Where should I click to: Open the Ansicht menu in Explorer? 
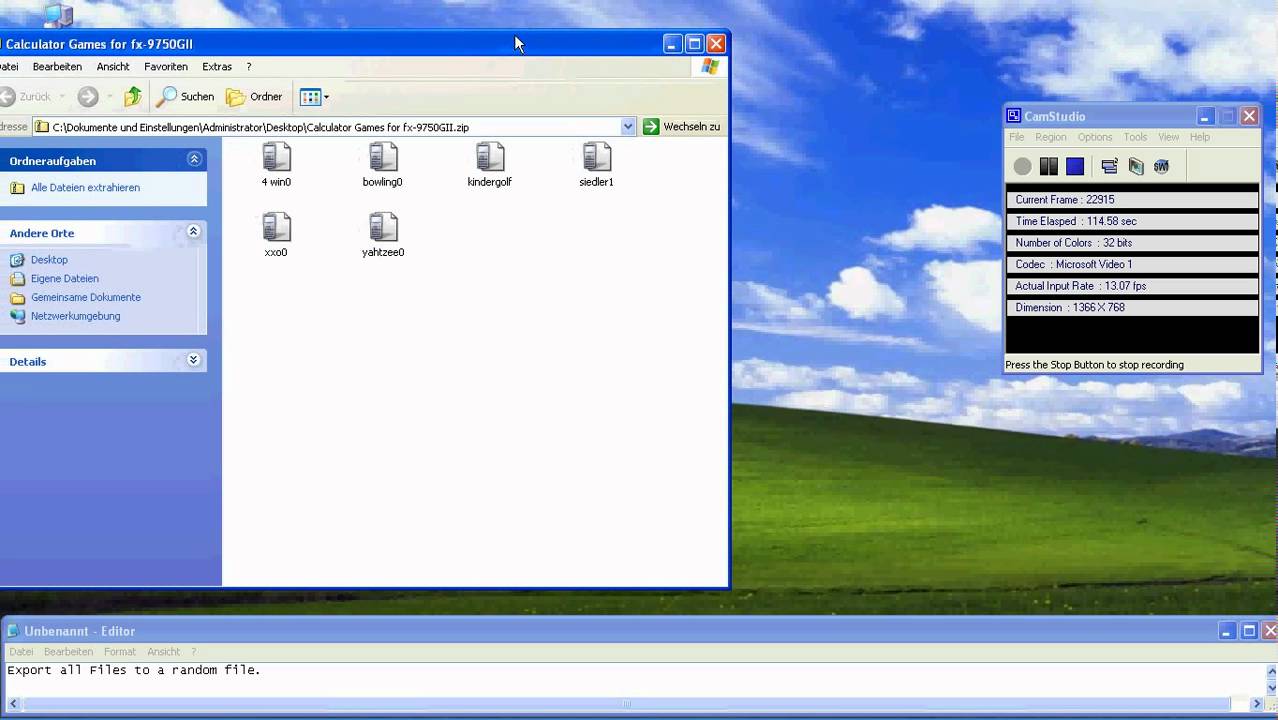click(x=113, y=67)
